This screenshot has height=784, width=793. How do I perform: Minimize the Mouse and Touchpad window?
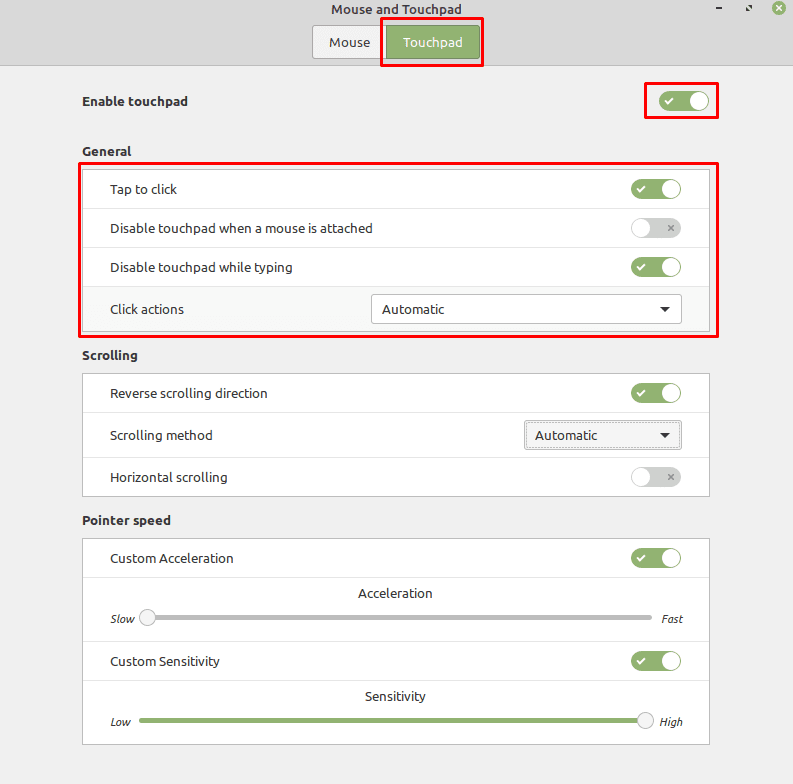tap(719, 9)
